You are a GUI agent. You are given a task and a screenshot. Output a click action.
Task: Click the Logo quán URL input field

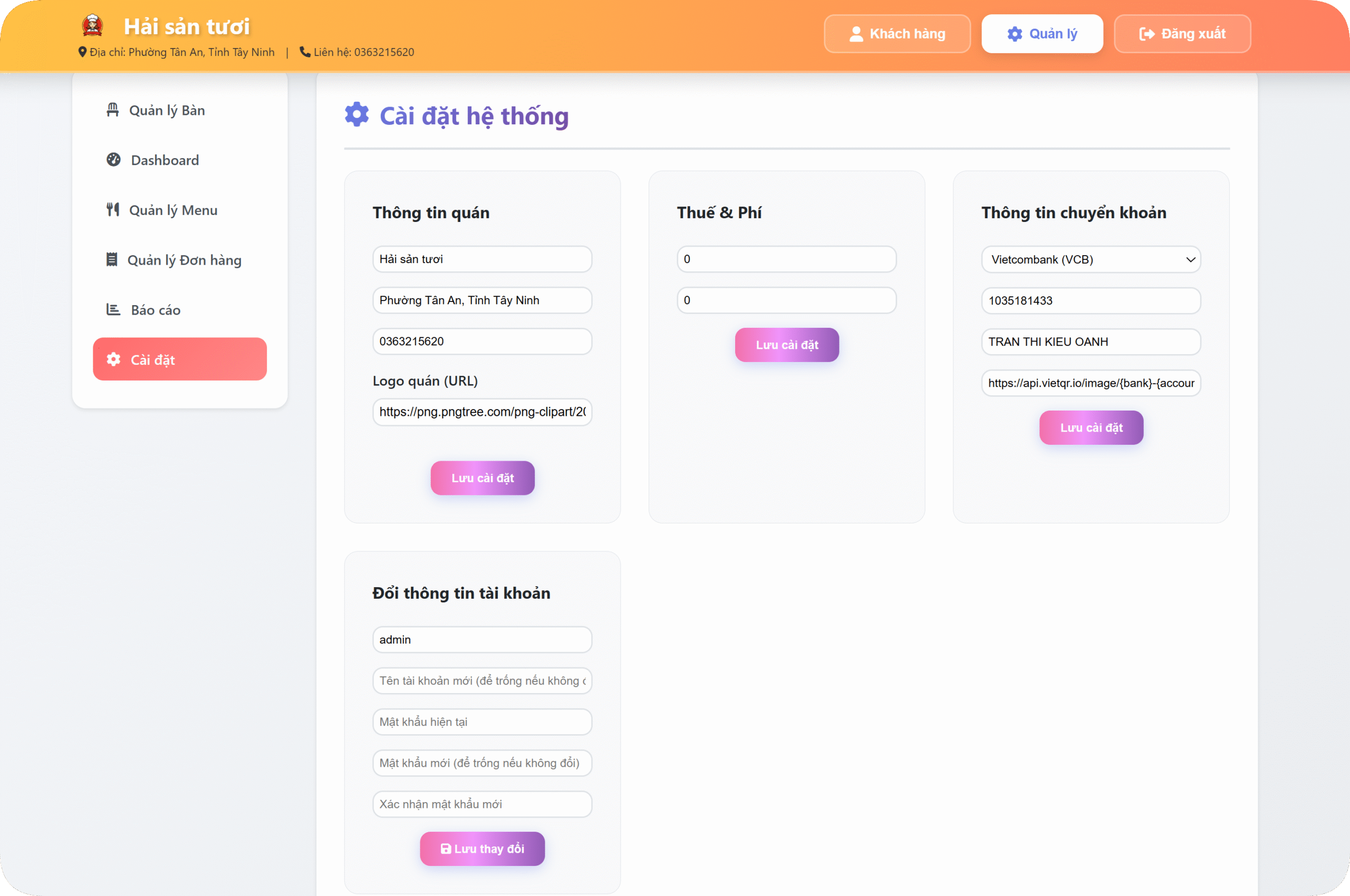(x=481, y=412)
